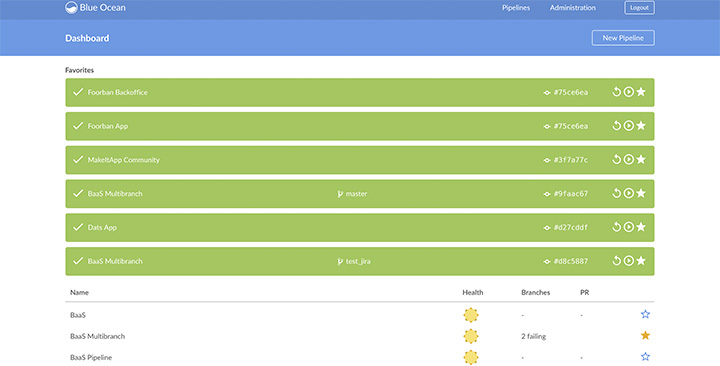Unfavorite BaaS Multibranch master card star

[x=641, y=193]
